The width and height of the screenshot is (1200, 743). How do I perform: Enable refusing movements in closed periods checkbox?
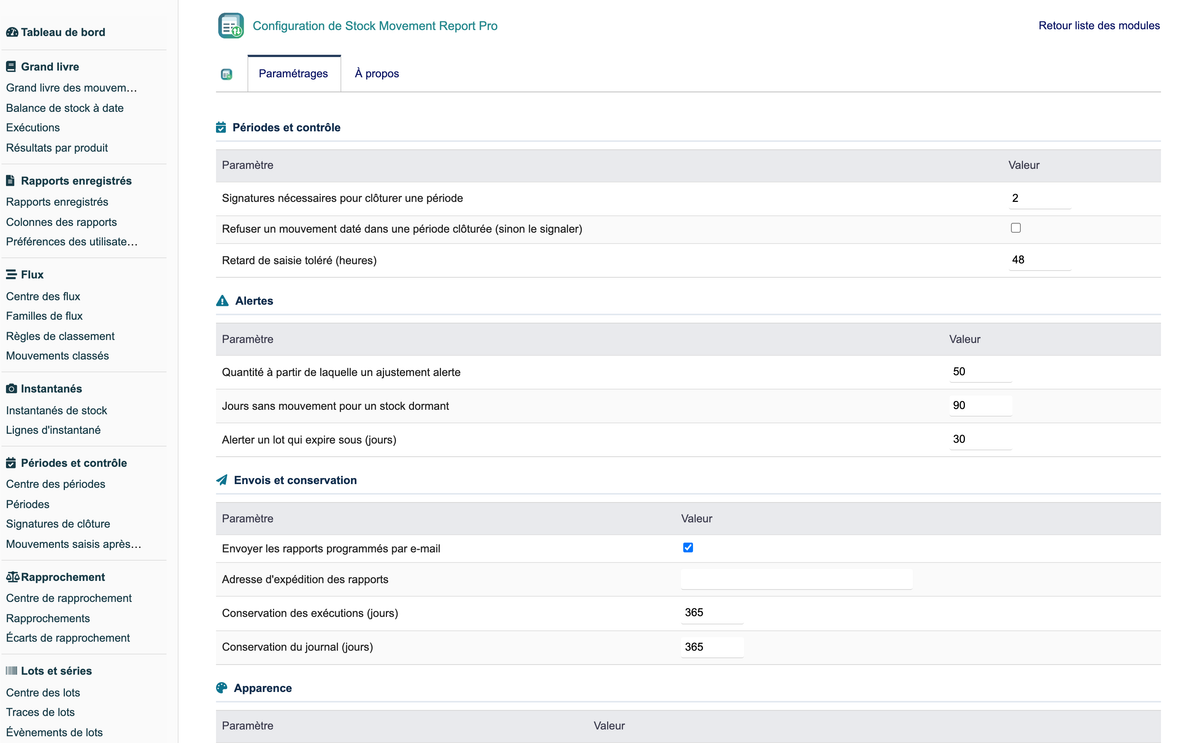point(1016,228)
